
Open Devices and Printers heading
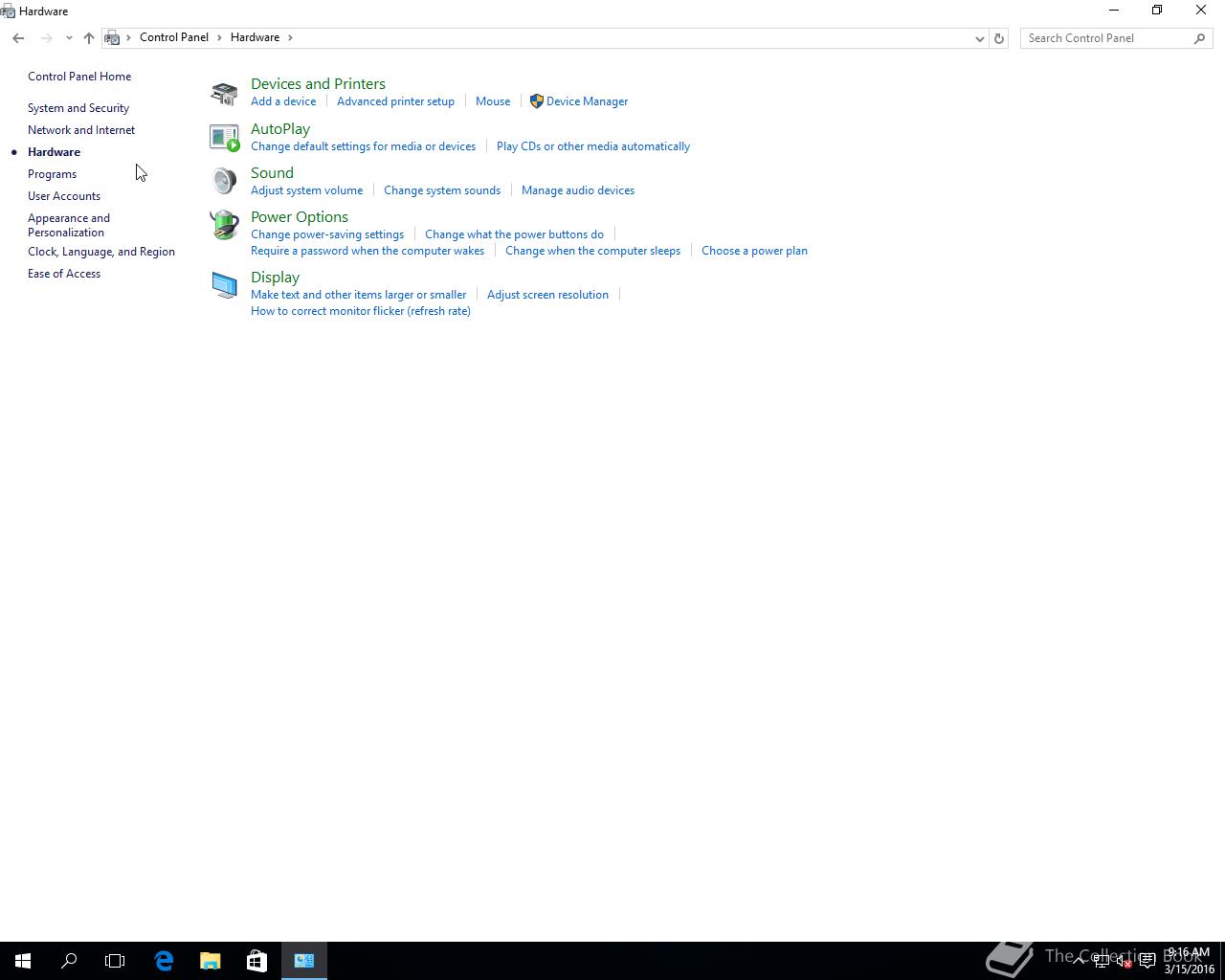point(318,84)
